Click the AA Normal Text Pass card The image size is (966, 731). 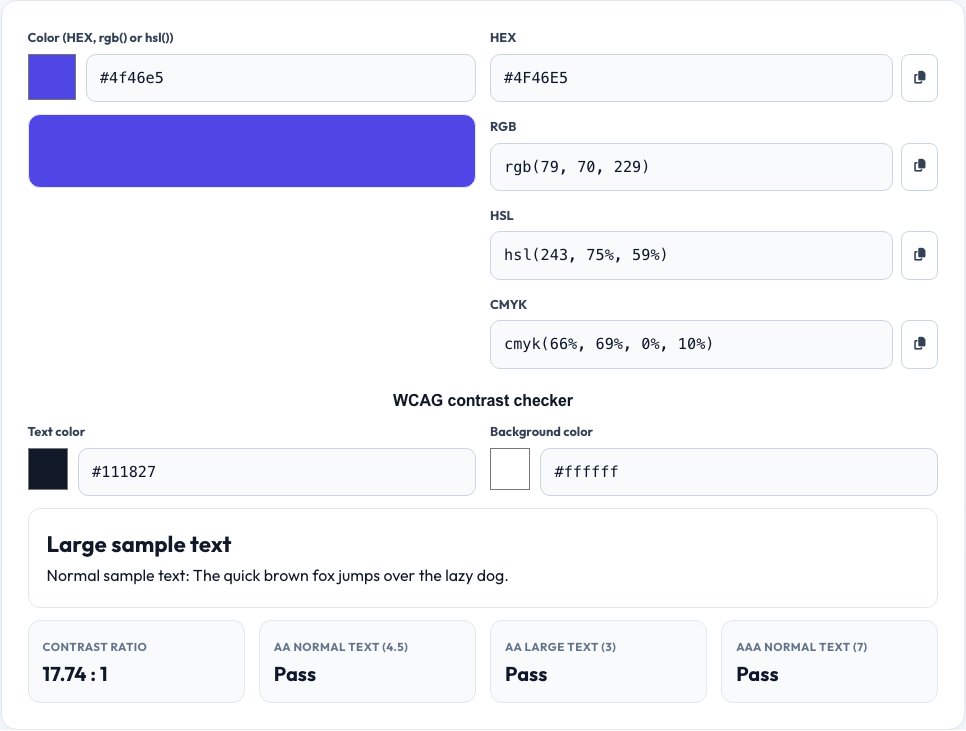[x=367, y=661]
